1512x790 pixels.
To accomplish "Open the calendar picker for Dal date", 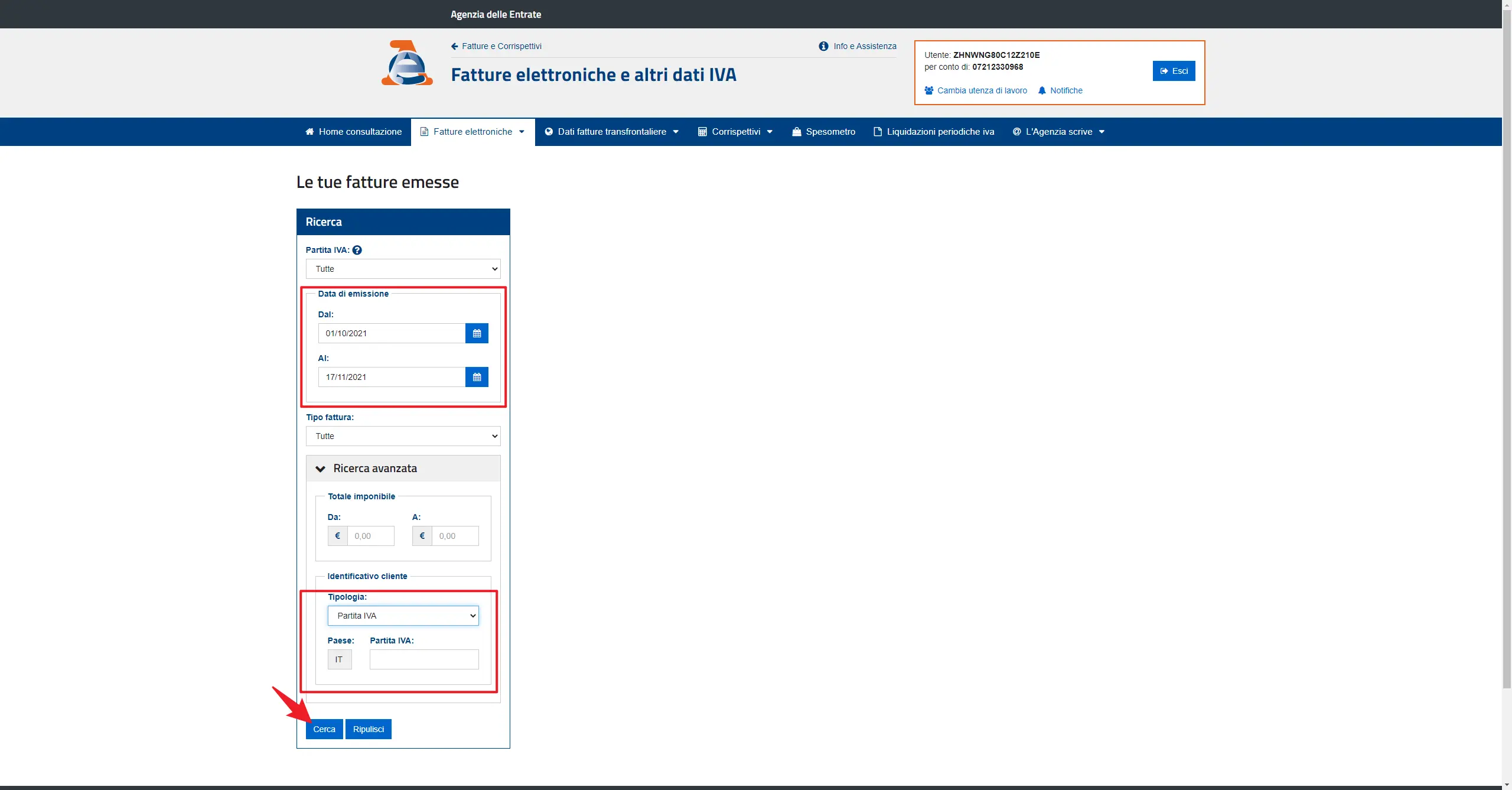I will [477, 333].
